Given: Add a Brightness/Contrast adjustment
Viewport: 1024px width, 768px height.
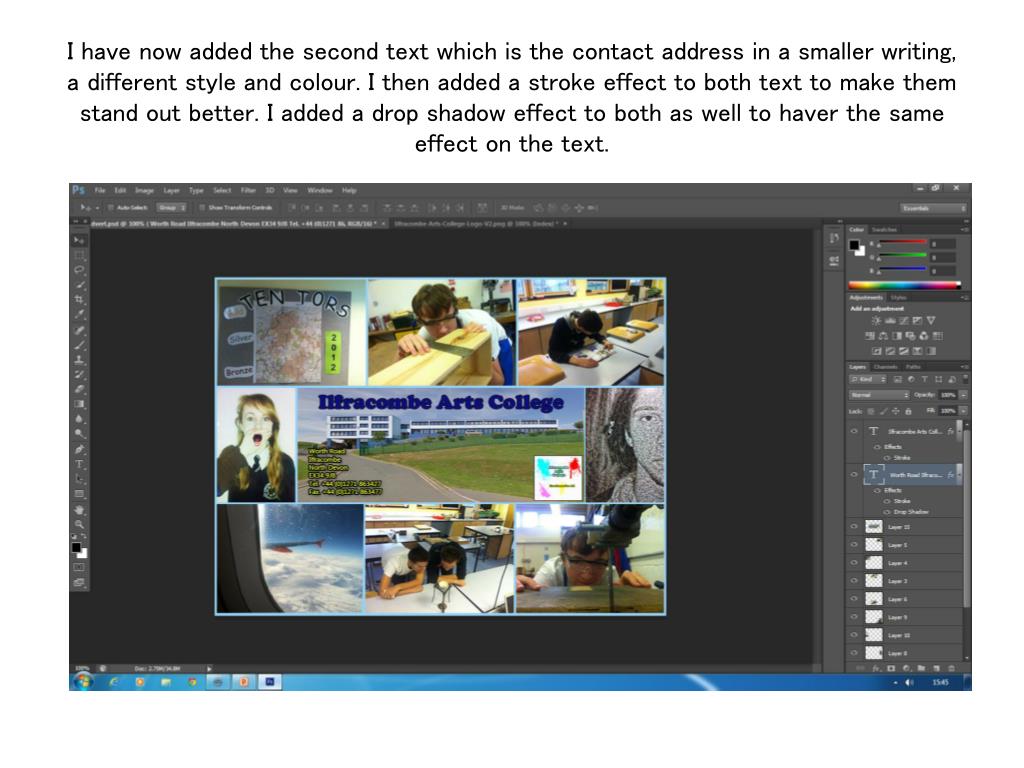Looking at the screenshot, I should click(876, 321).
